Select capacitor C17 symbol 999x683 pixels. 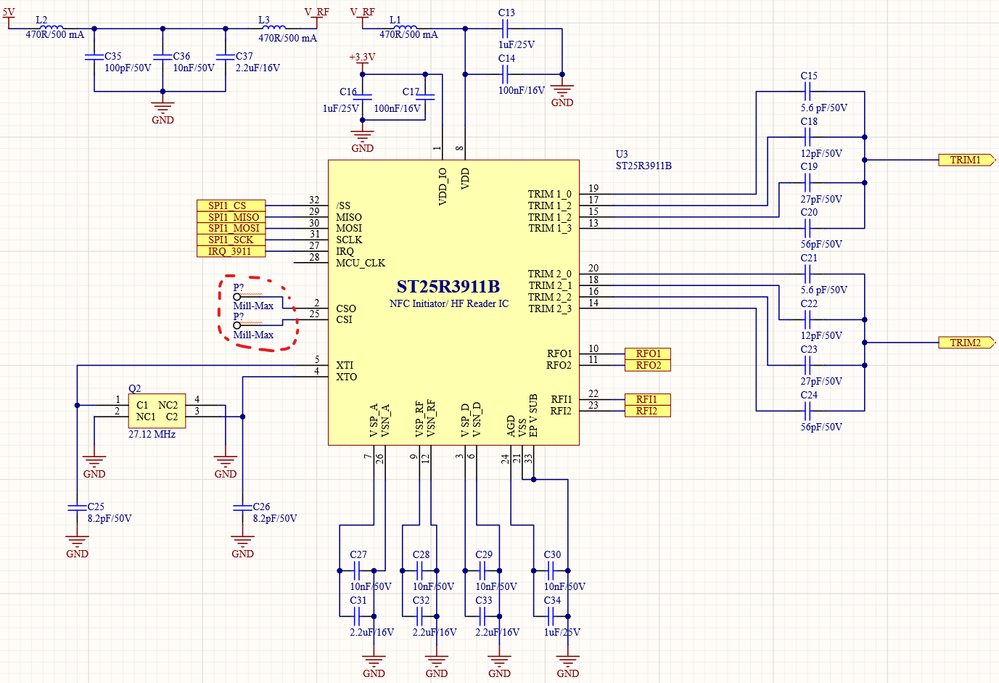tap(426, 97)
